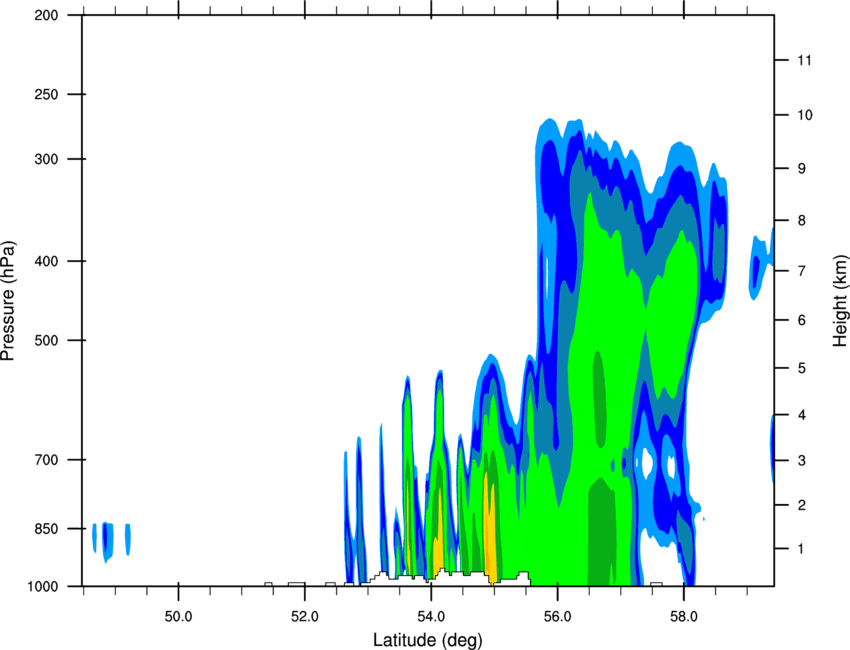Image resolution: width=850 pixels, height=650 pixels.
Task: Click the 850 pressure tick label
Action: (46, 529)
